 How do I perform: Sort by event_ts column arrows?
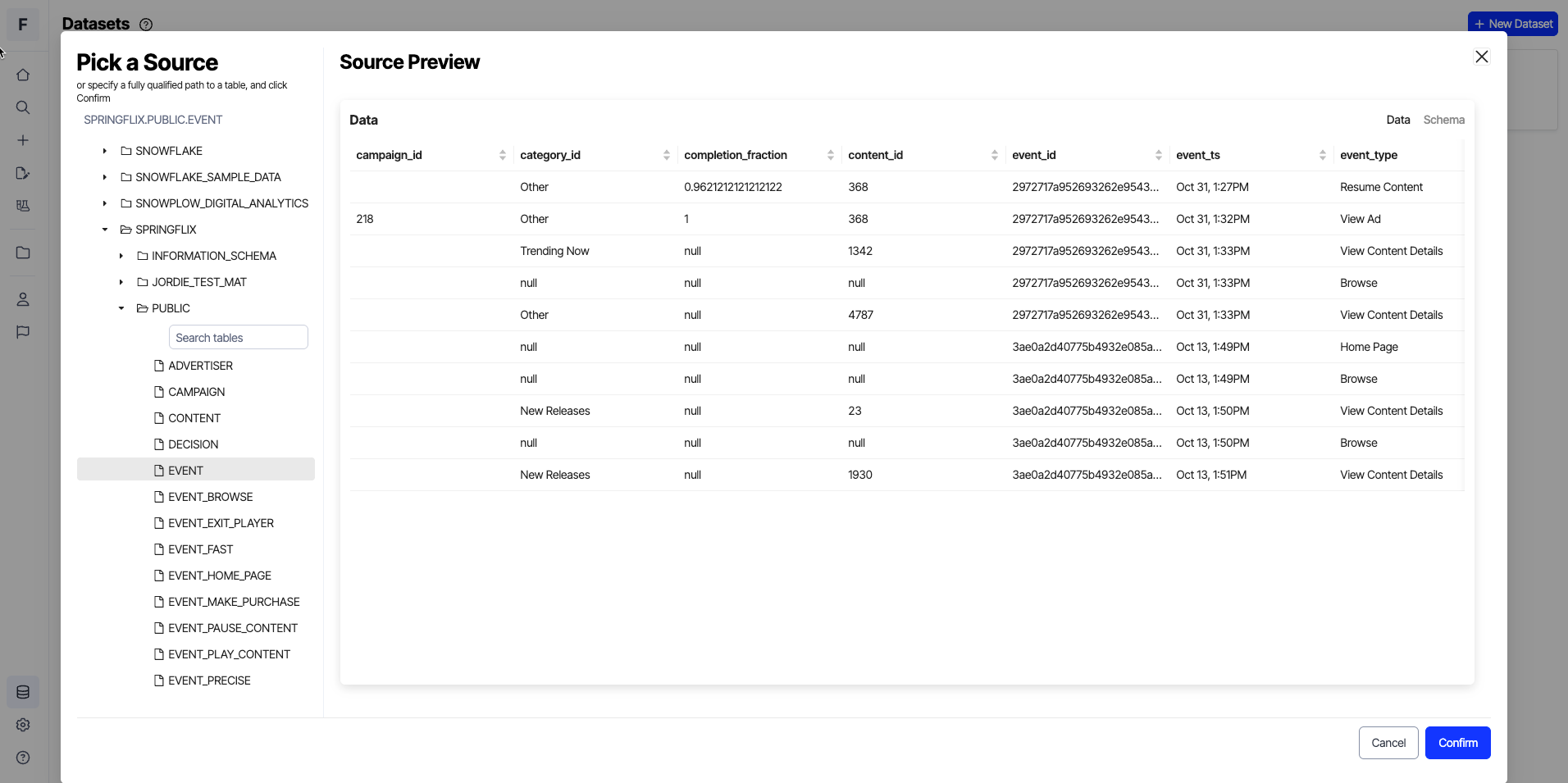coord(1323,155)
